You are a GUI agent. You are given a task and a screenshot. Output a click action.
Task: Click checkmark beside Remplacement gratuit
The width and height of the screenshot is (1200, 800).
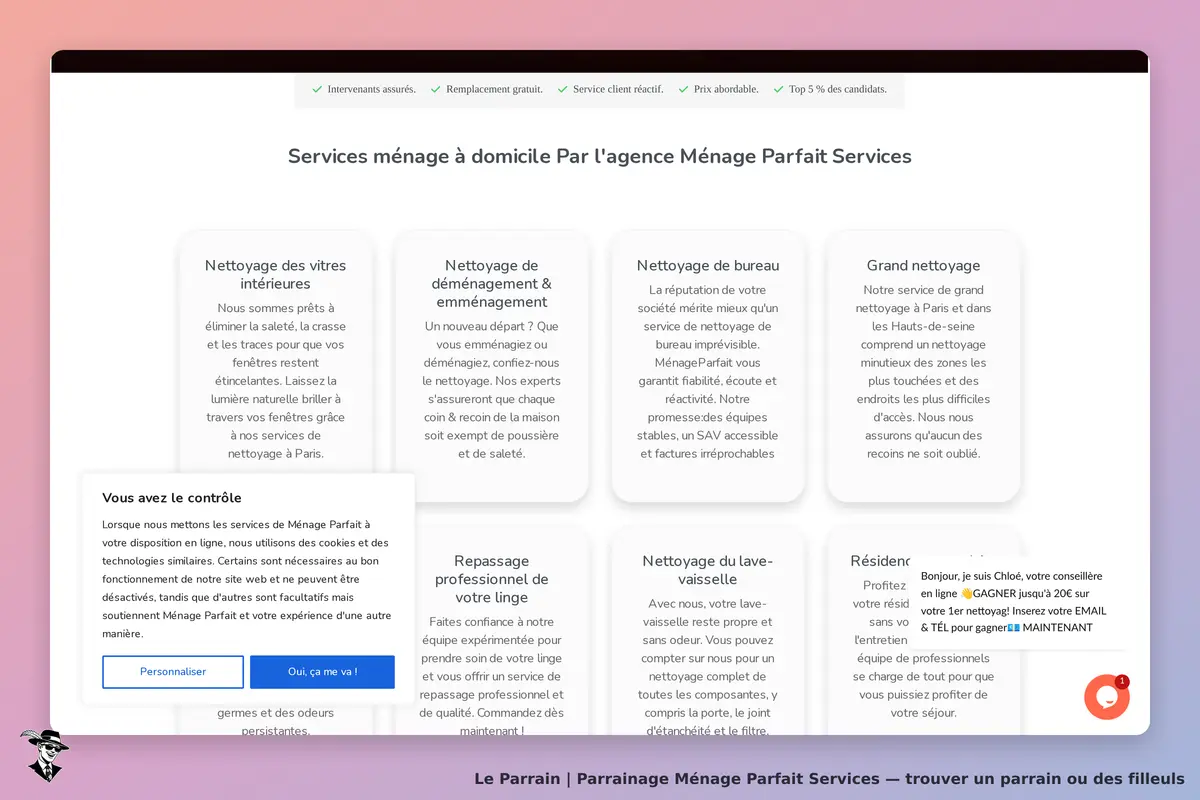tap(436, 89)
